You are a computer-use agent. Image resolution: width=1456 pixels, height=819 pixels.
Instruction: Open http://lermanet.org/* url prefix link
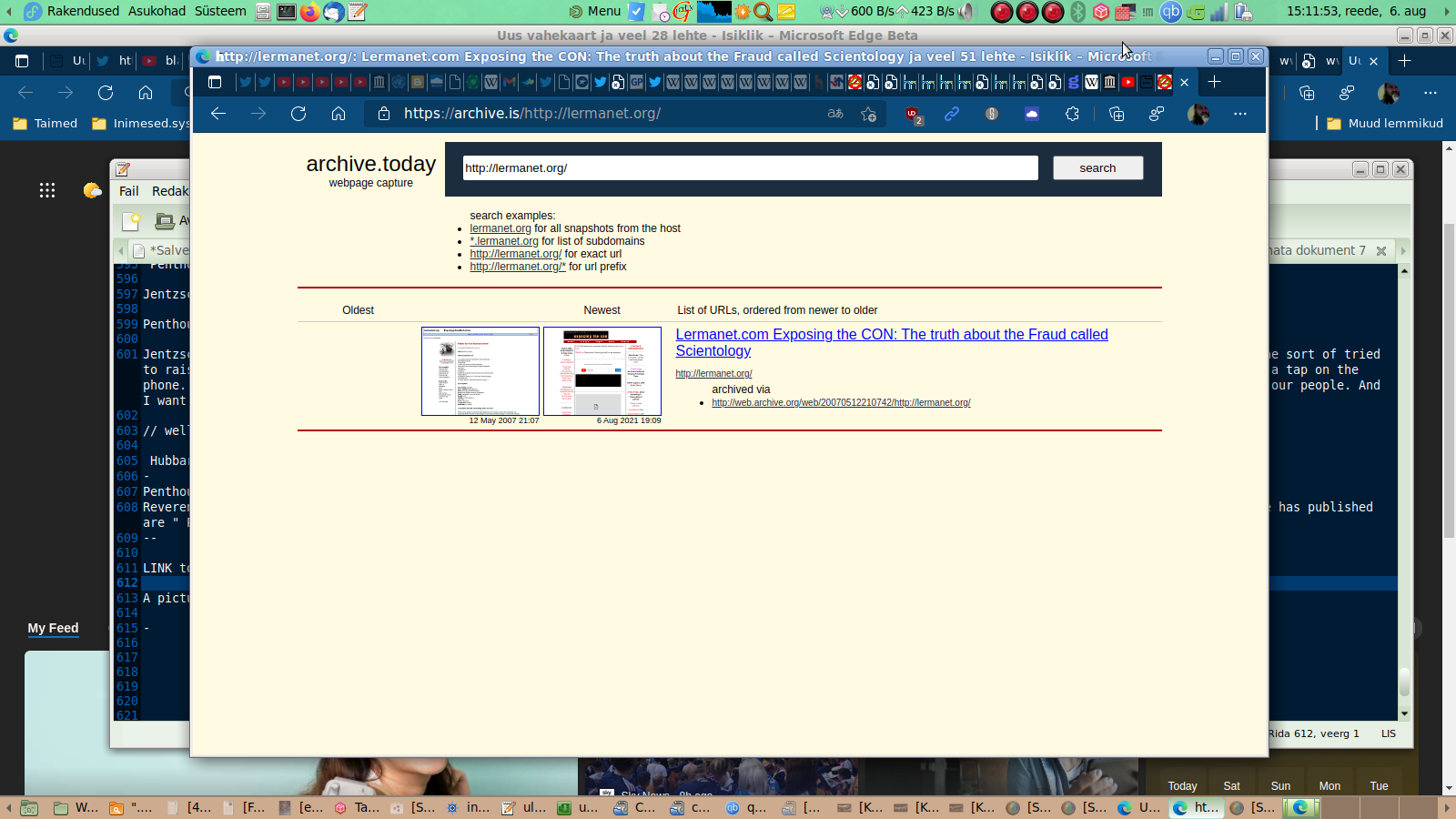pos(518,267)
